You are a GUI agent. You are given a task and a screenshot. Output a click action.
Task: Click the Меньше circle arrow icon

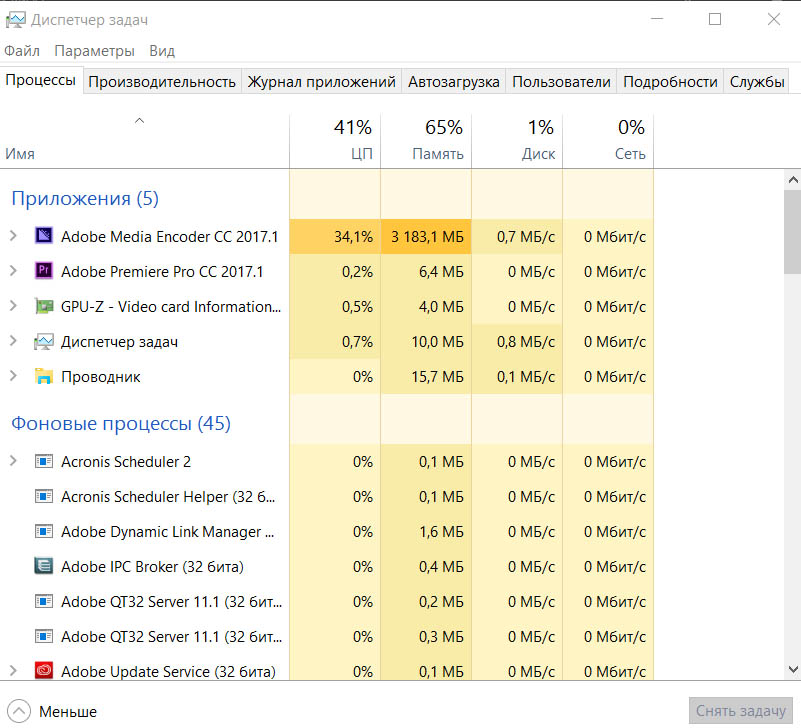point(19,711)
